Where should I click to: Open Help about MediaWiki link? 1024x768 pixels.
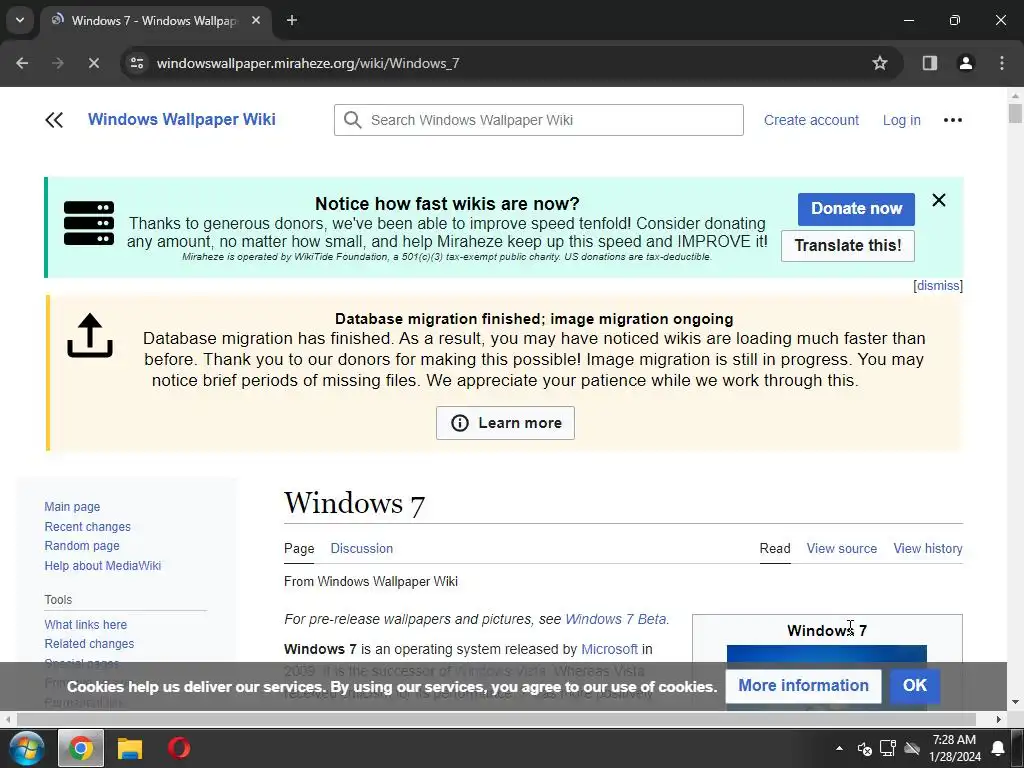pyautogui.click(x=103, y=566)
